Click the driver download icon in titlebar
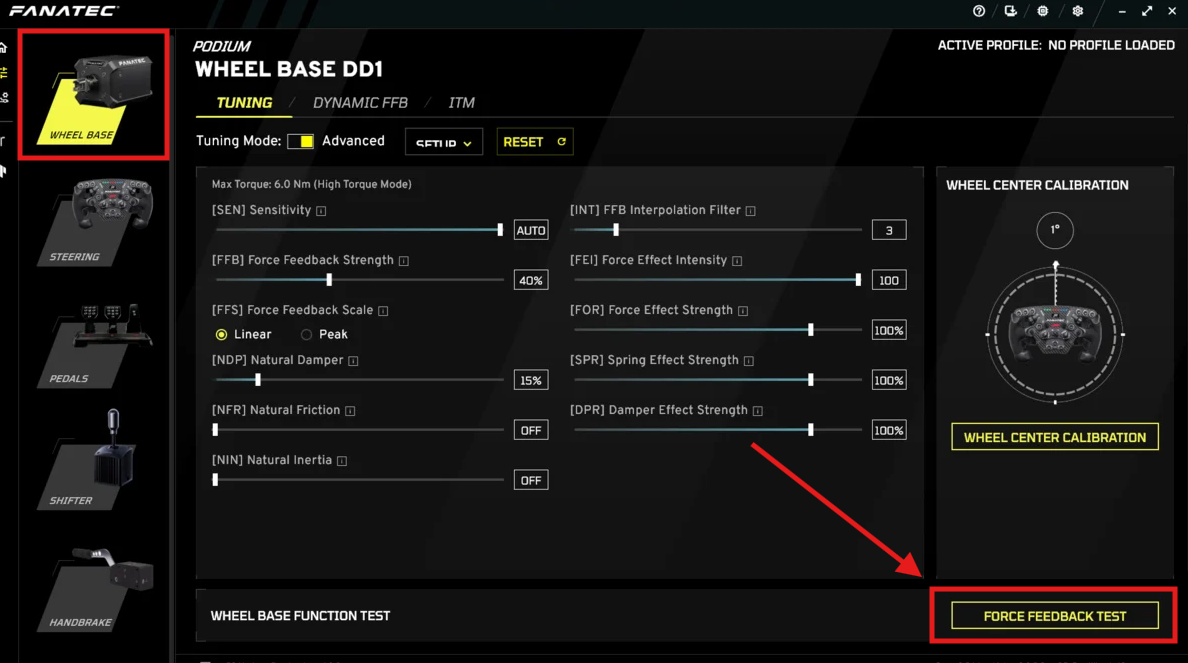This screenshot has width=1188, height=663. [x=1010, y=11]
